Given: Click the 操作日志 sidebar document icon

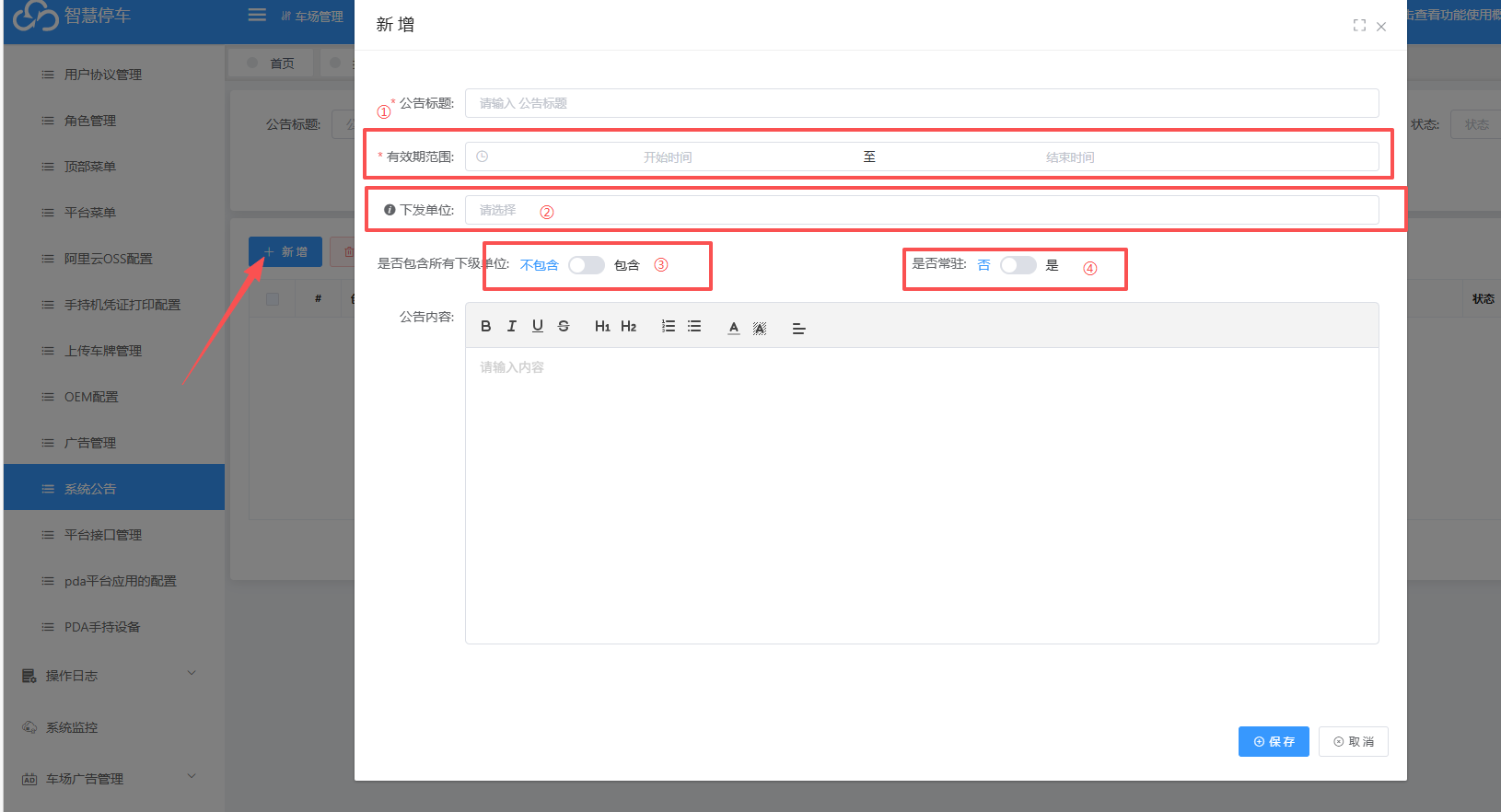Looking at the screenshot, I should [29, 676].
